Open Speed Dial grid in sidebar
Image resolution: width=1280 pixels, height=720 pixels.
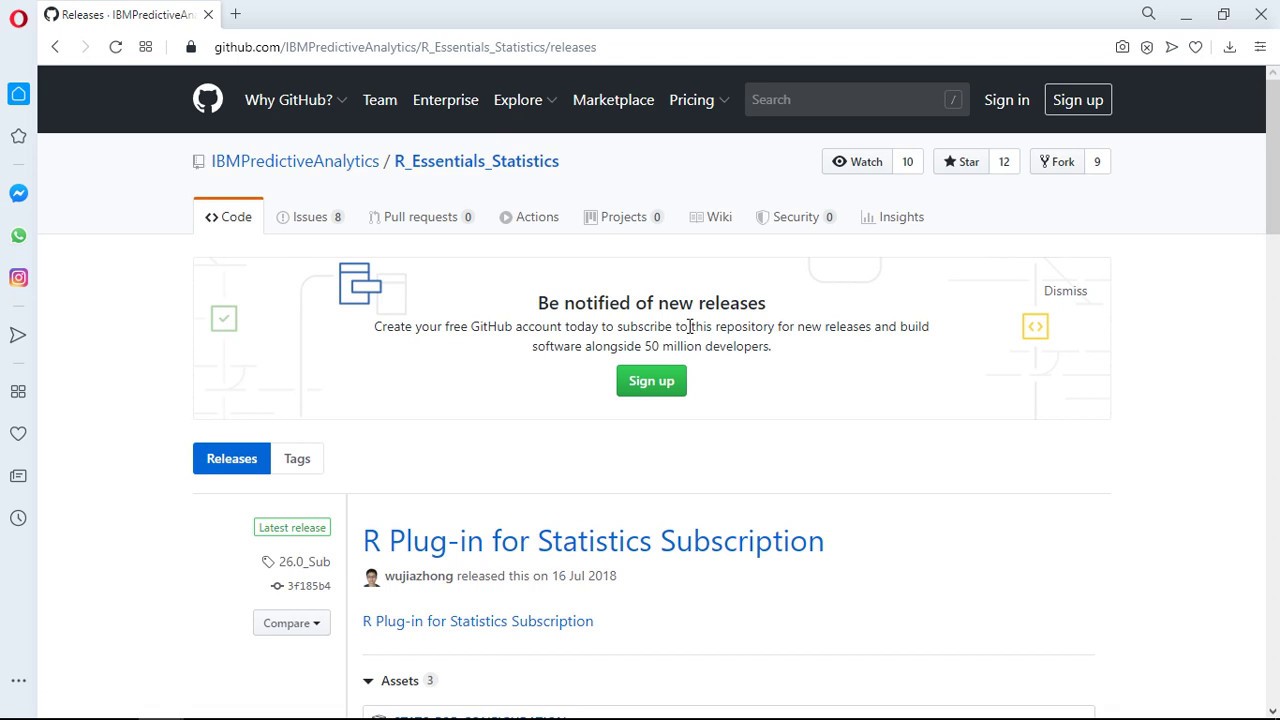(x=18, y=392)
